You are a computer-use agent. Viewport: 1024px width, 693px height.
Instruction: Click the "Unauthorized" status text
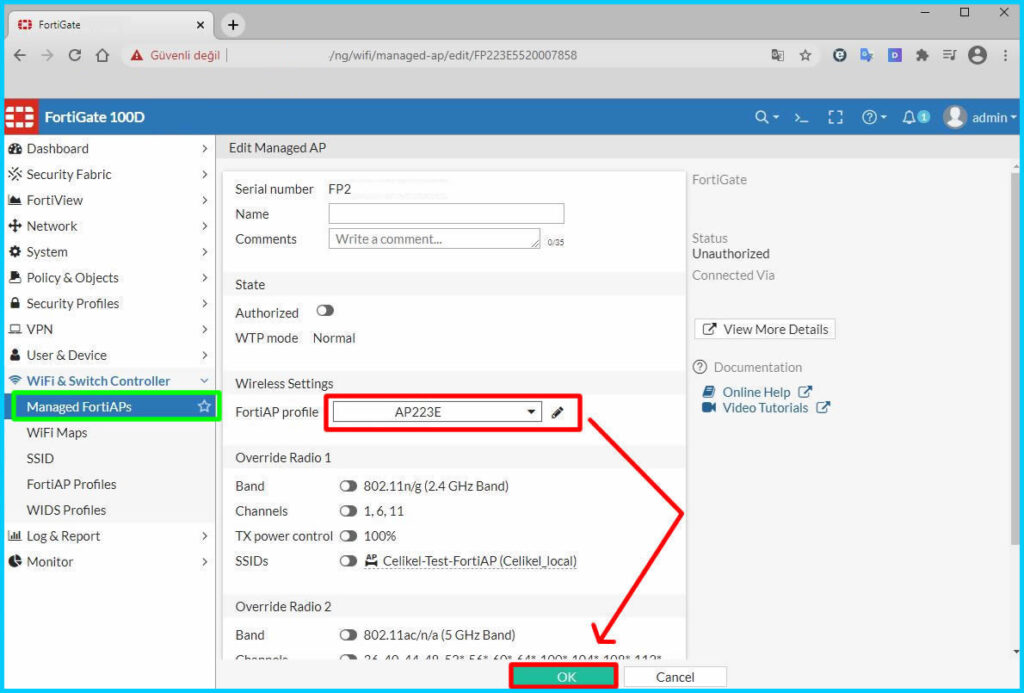point(731,253)
